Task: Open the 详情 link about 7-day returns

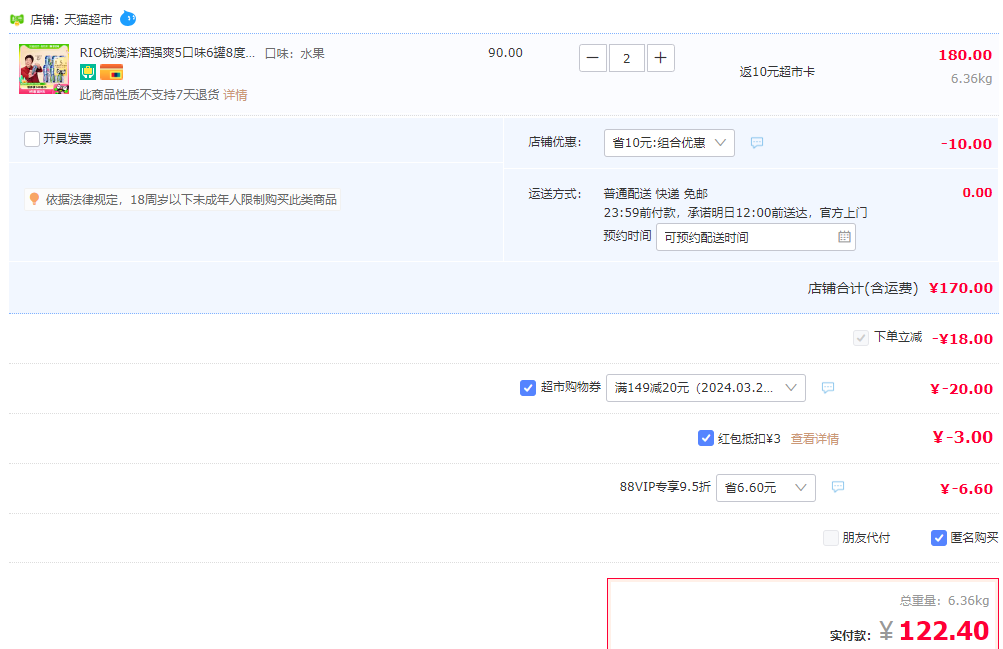Action: tap(235, 95)
